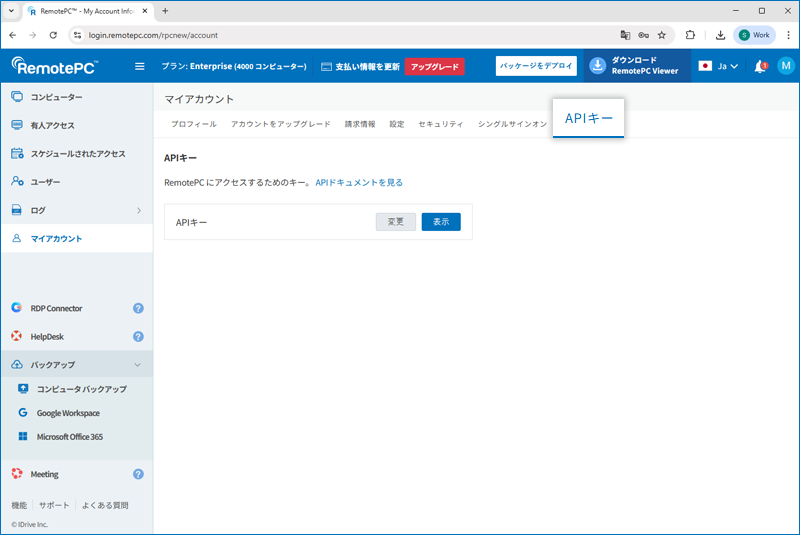Screen dimensions: 800x535
Task: Open Meeting from sidebar
Action: [x=44, y=474]
